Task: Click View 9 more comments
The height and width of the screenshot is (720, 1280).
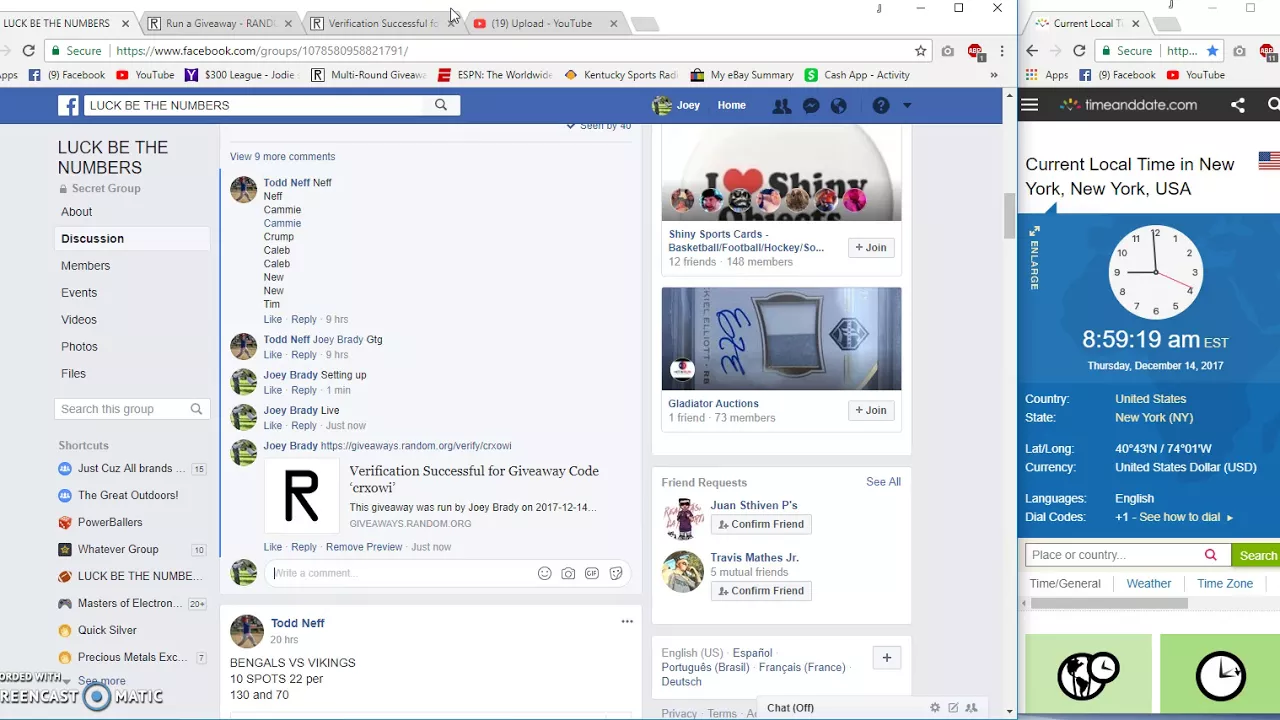Action: pyautogui.click(x=282, y=157)
